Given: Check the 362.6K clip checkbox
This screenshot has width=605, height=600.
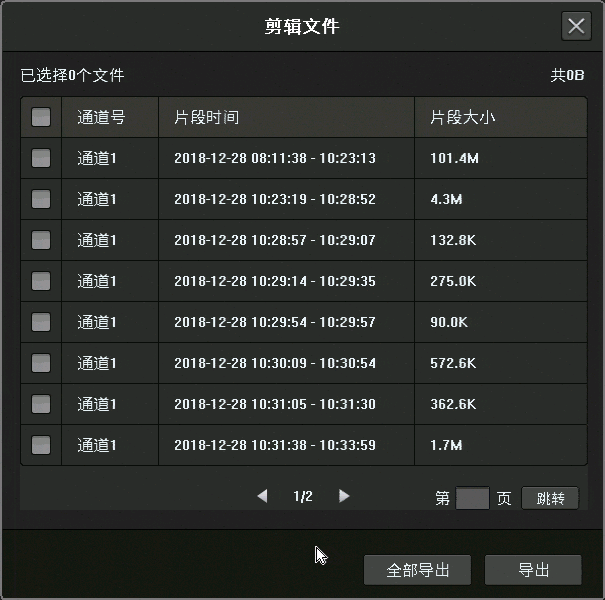Looking at the screenshot, I should coord(41,404).
